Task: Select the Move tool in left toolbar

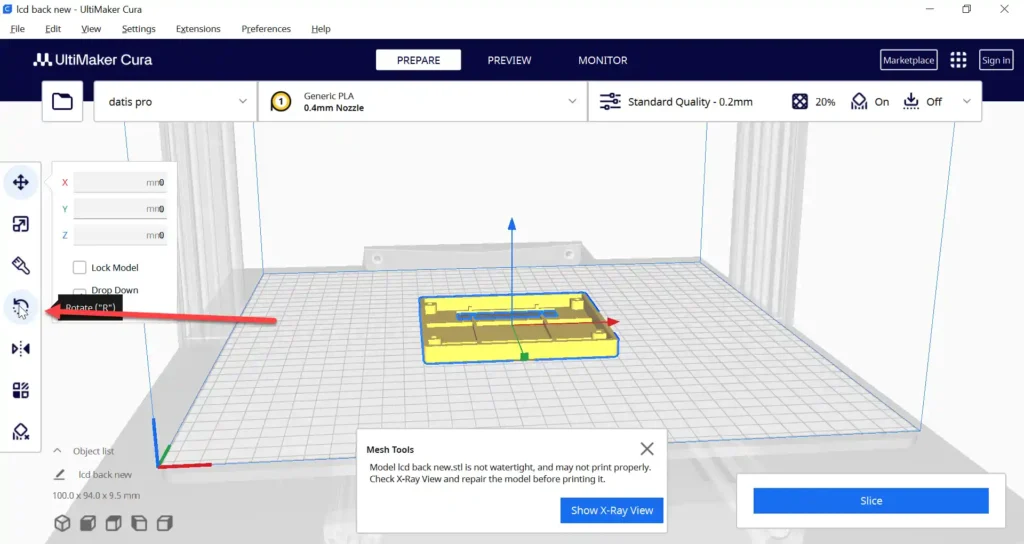Action: (21, 182)
